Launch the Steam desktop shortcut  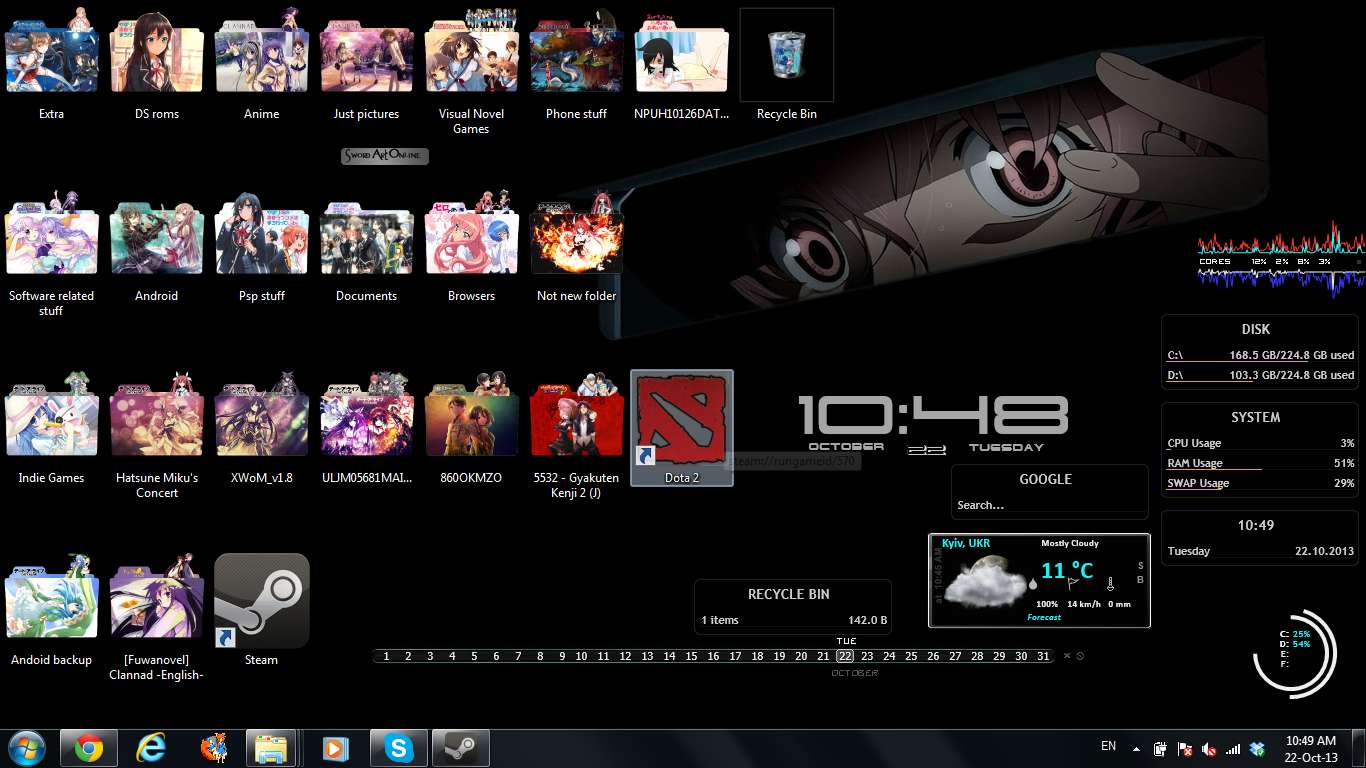[262, 600]
